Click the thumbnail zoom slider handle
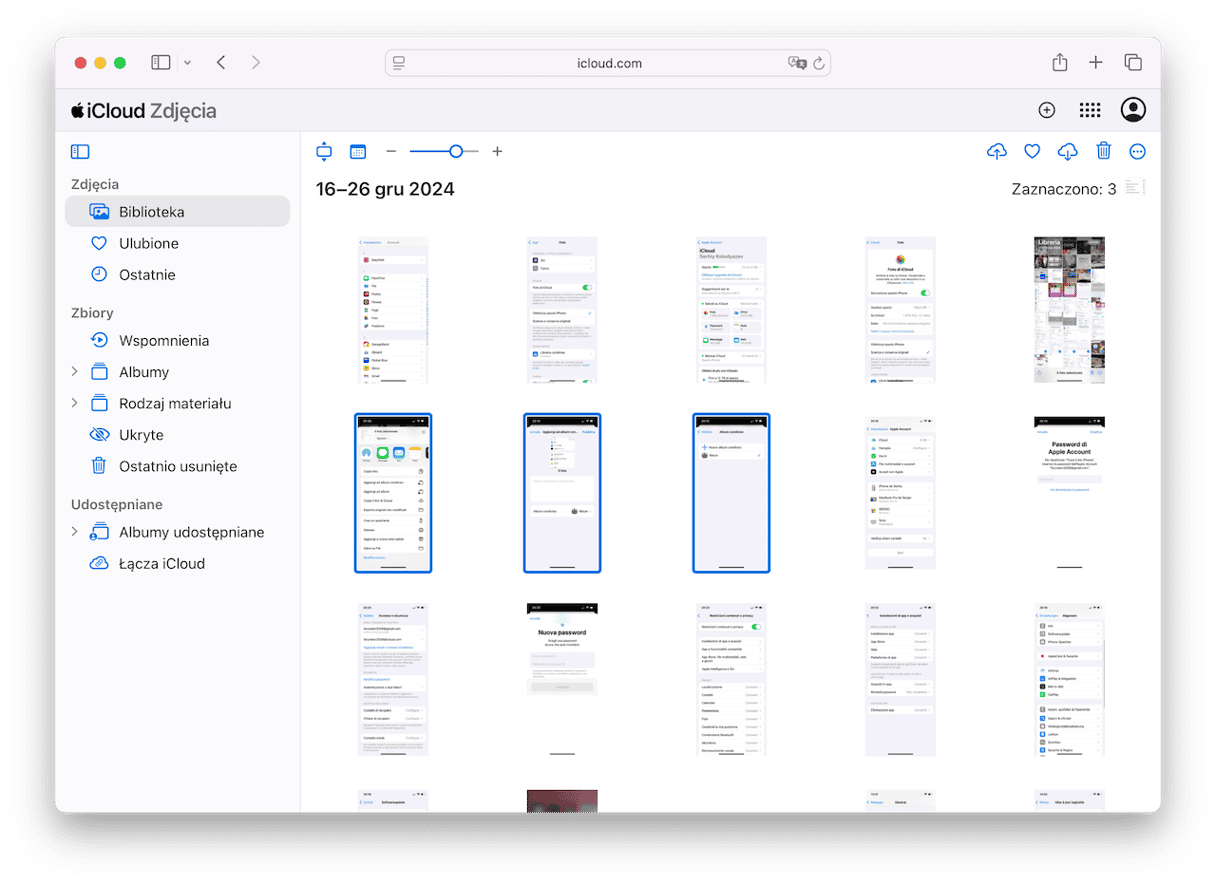 point(456,152)
